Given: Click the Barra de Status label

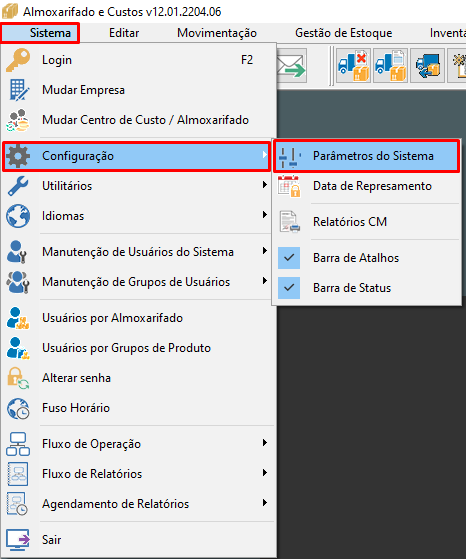Looking at the screenshot, I should coord(352,288).
